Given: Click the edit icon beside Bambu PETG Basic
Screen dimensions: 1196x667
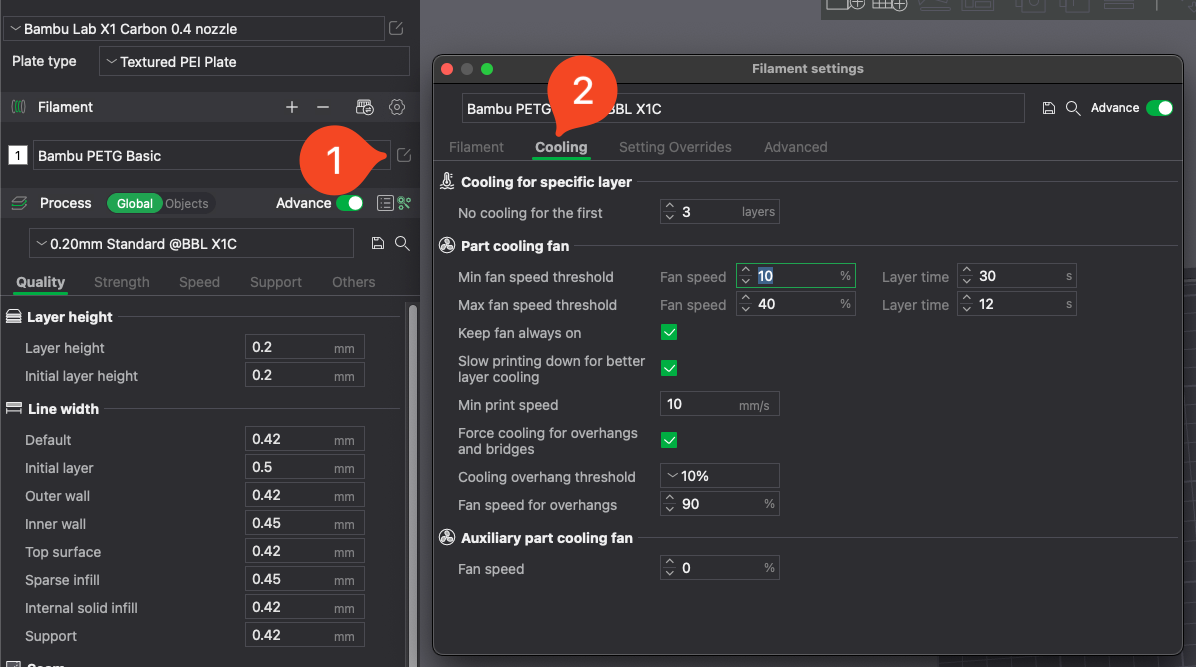Looking at the screenshot, I should coord(403,155).
